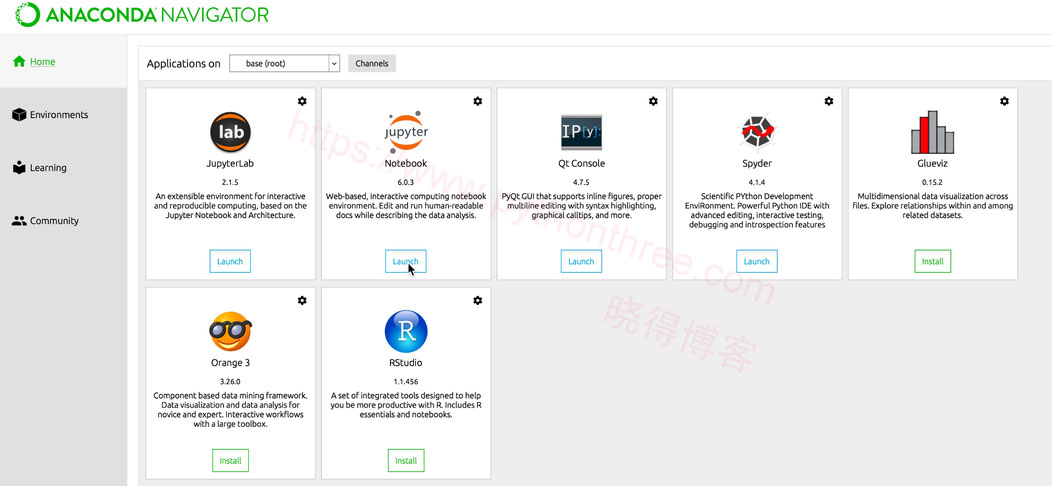Click the RStudio title text

click(x=406, y=362)
